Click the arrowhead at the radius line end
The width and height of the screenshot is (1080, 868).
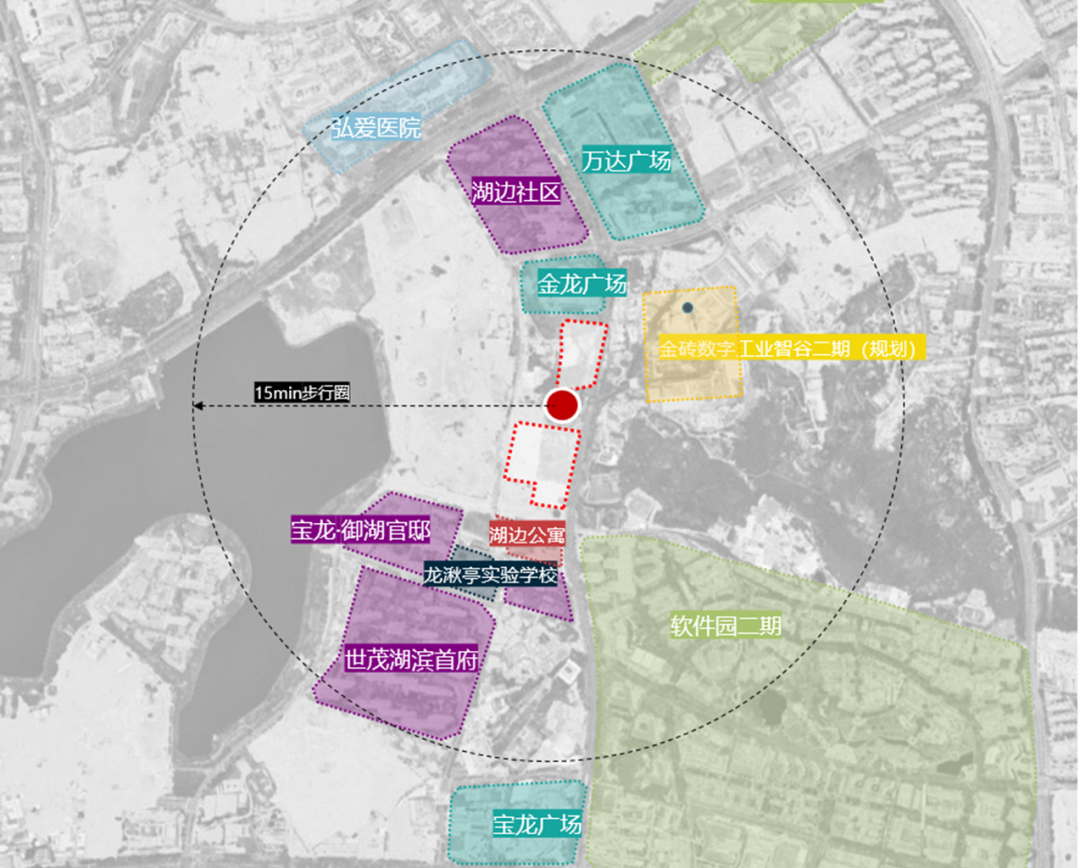pyautogui.click(x=199, y=405)
